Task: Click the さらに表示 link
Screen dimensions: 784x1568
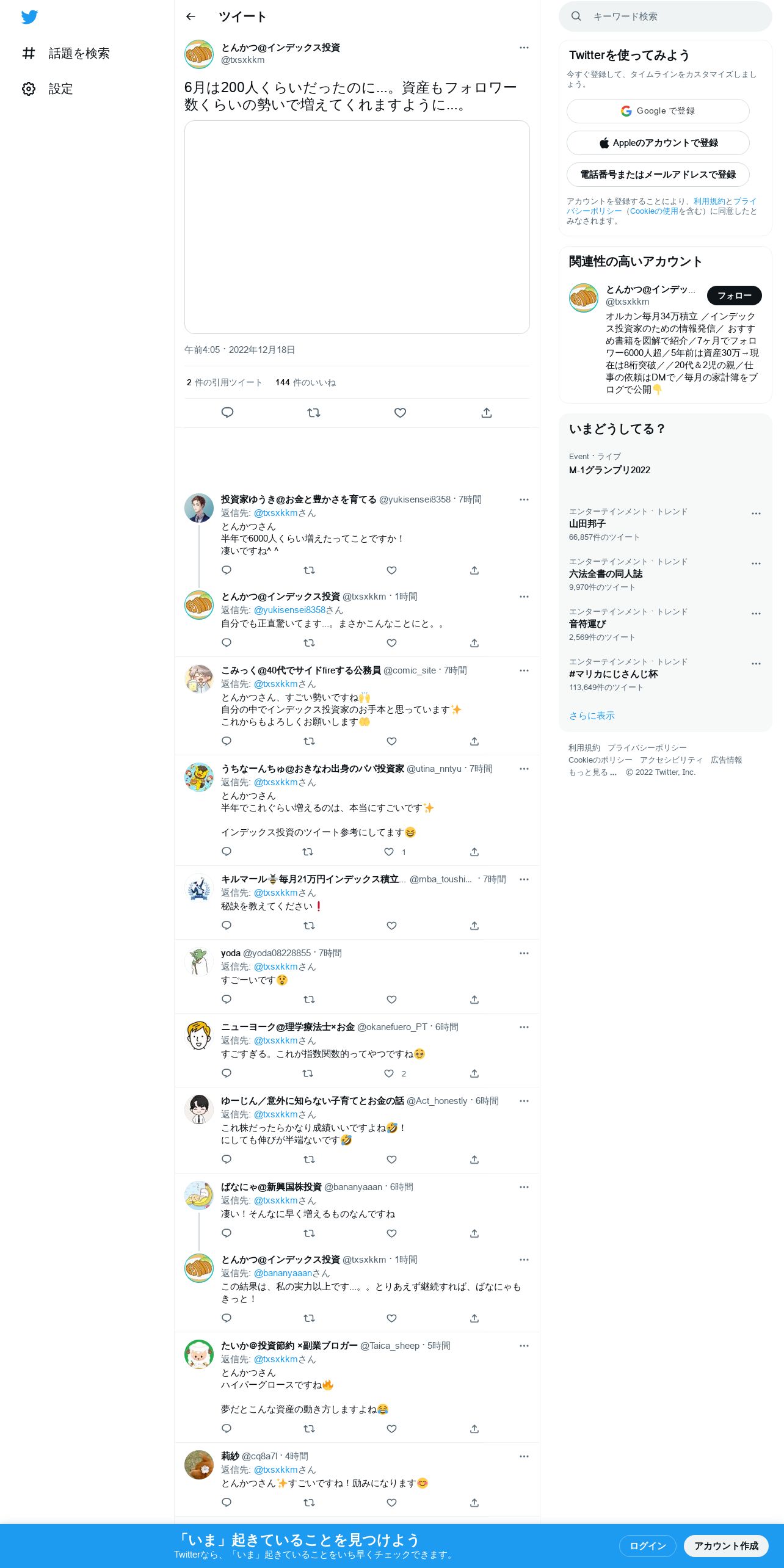Action: (592, 716)
